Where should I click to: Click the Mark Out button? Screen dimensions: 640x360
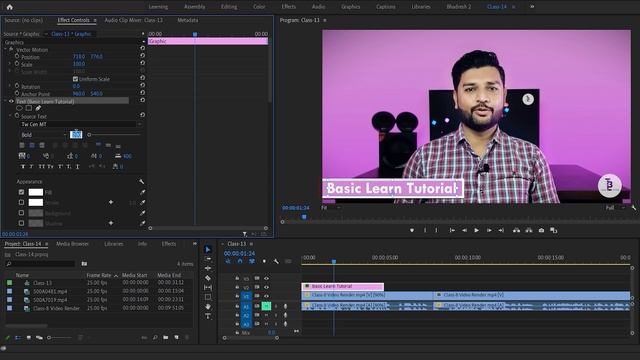point(436,230)
